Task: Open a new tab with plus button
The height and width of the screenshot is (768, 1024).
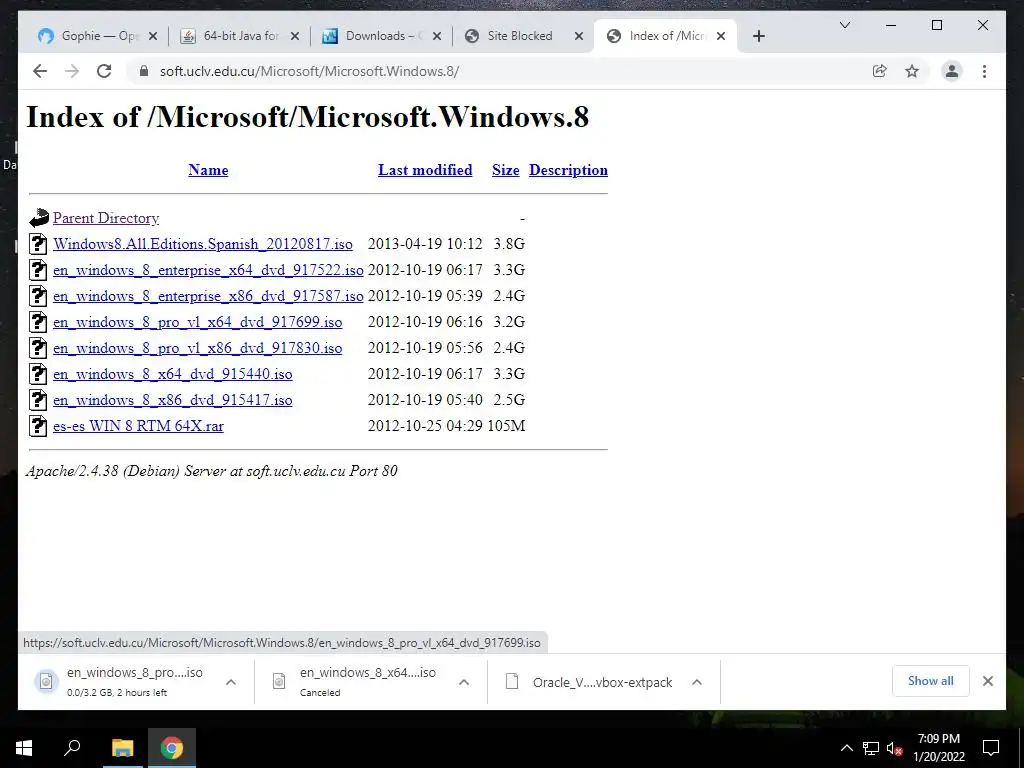Action: (x=758, y=36)
